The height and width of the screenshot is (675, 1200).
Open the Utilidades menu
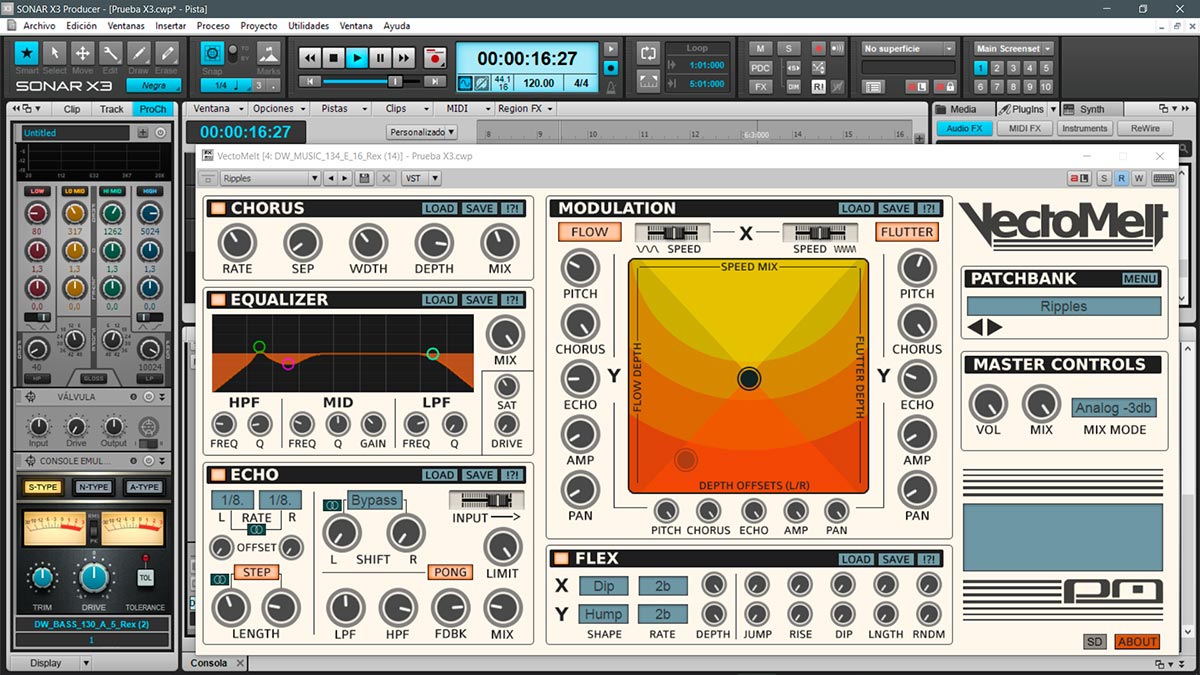point(308,25)
